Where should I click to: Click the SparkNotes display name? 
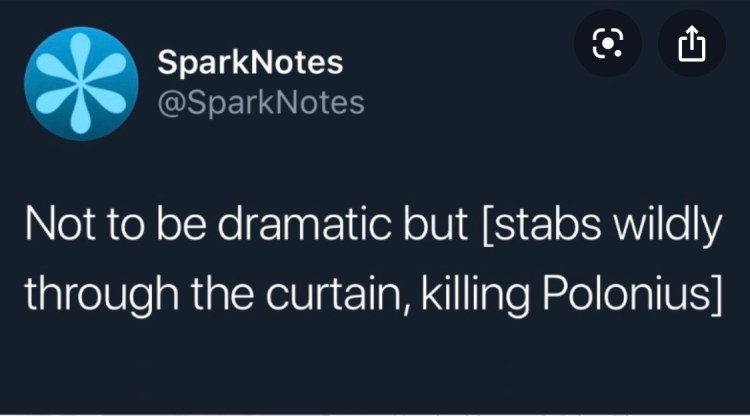250,62
